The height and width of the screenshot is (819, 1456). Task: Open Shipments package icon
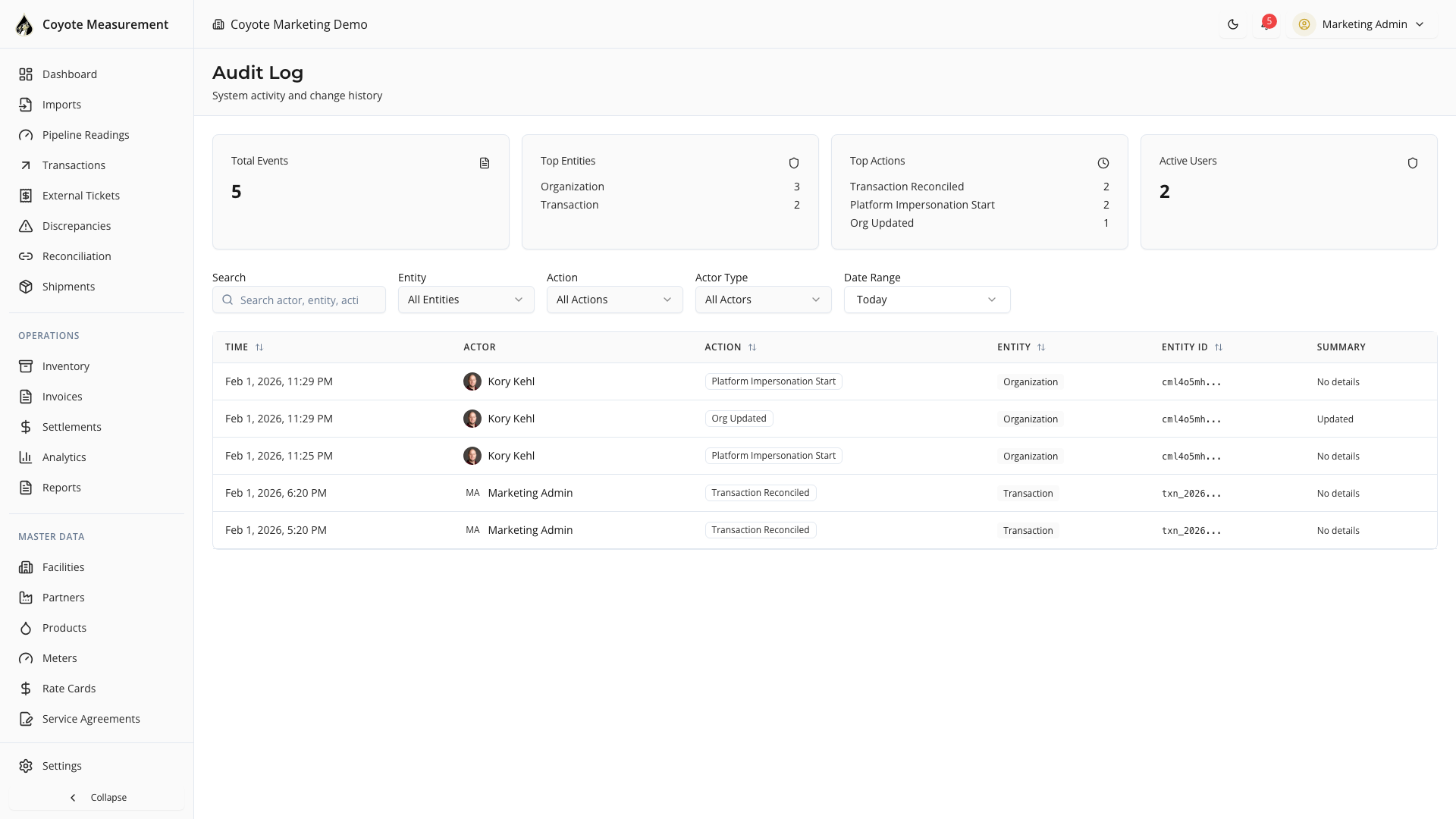26,287
